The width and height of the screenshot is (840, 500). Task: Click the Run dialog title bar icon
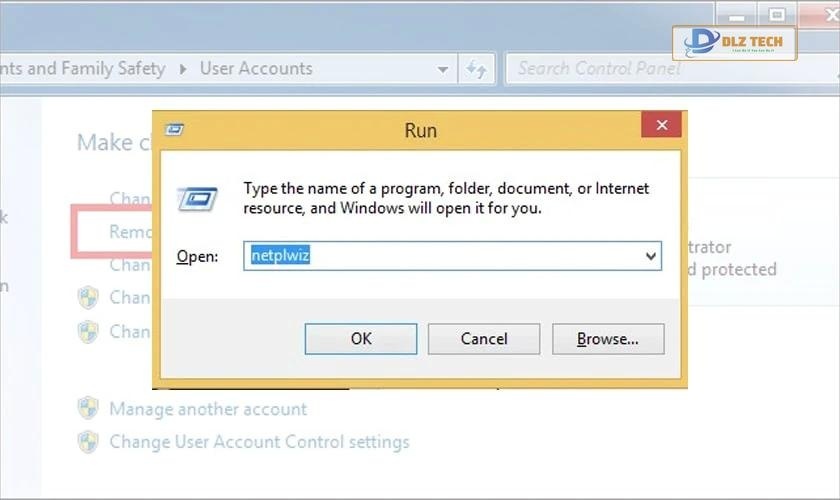coord(175,129)
